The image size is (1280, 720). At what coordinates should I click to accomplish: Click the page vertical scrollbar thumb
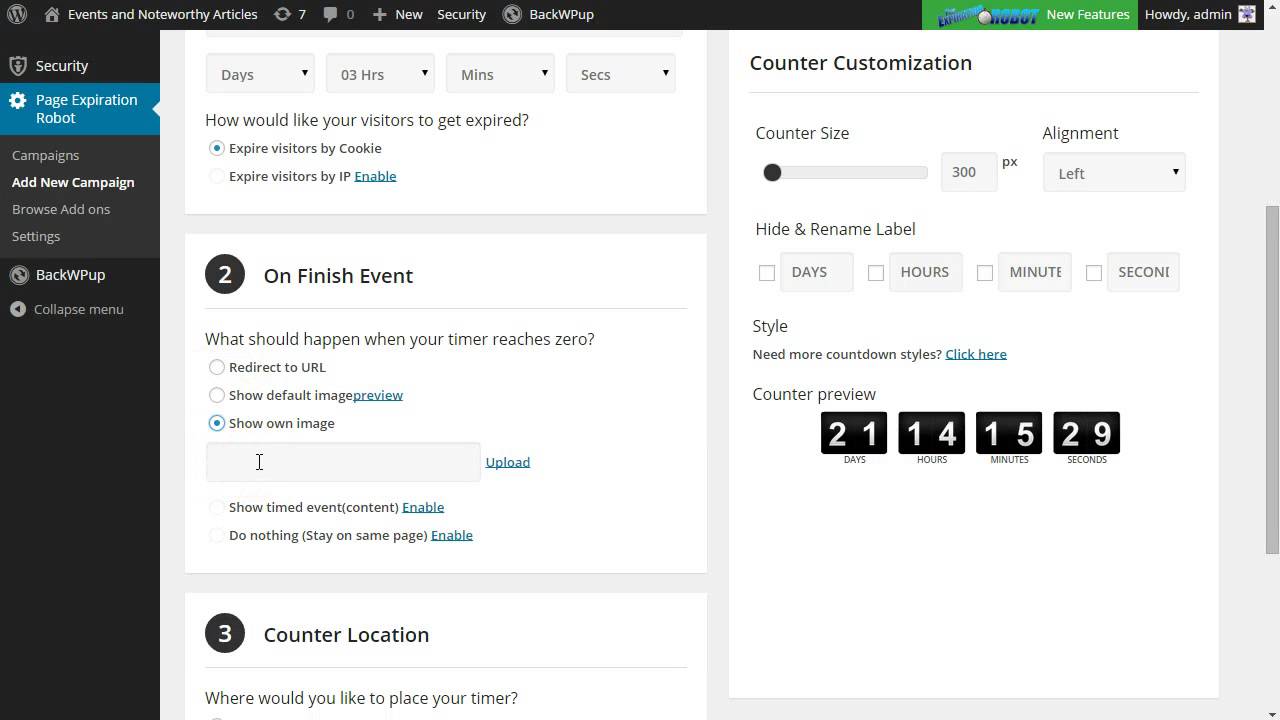(x=1272, y=380)
